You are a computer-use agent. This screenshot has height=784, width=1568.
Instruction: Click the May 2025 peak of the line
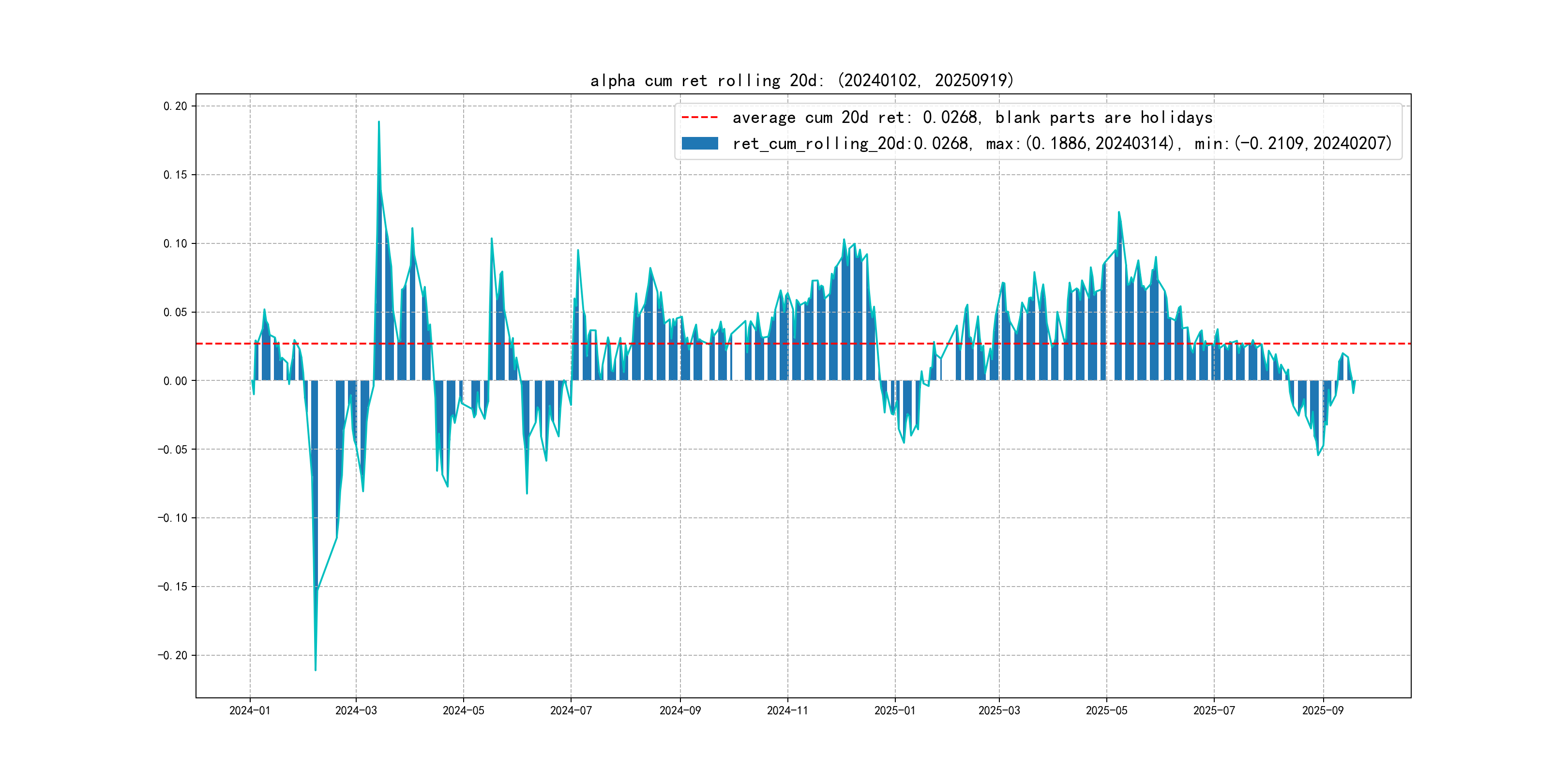1119,212
